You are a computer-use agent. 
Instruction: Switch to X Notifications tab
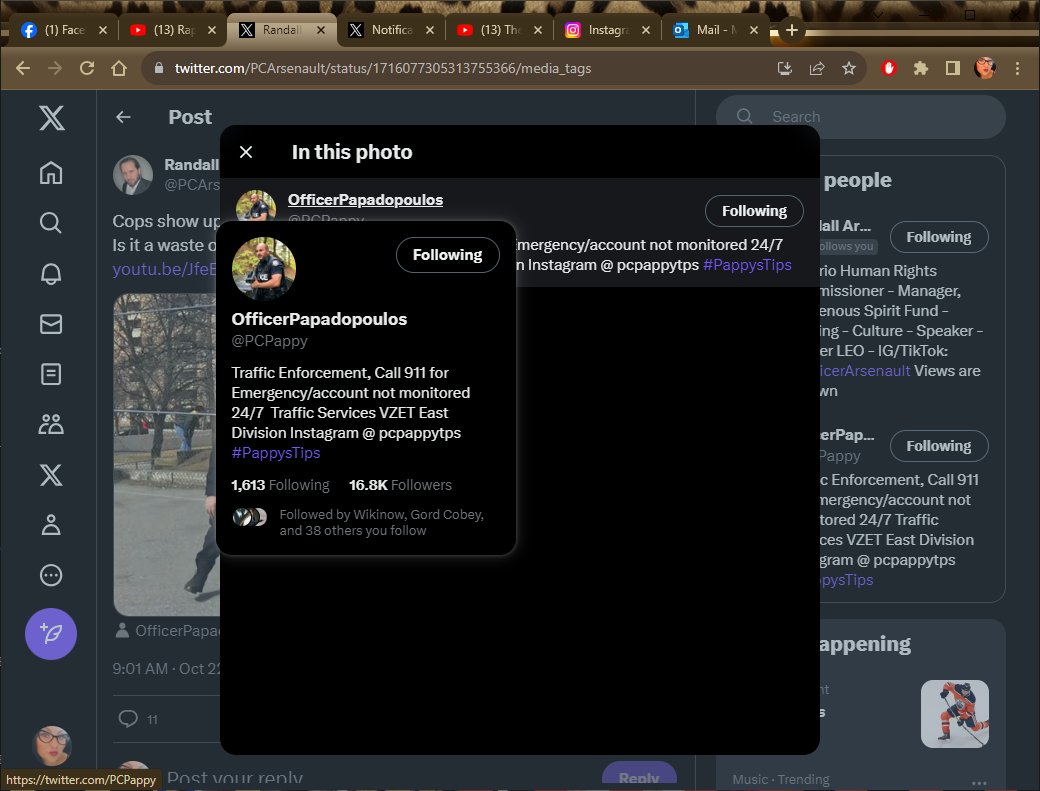[x=391, y=30]
